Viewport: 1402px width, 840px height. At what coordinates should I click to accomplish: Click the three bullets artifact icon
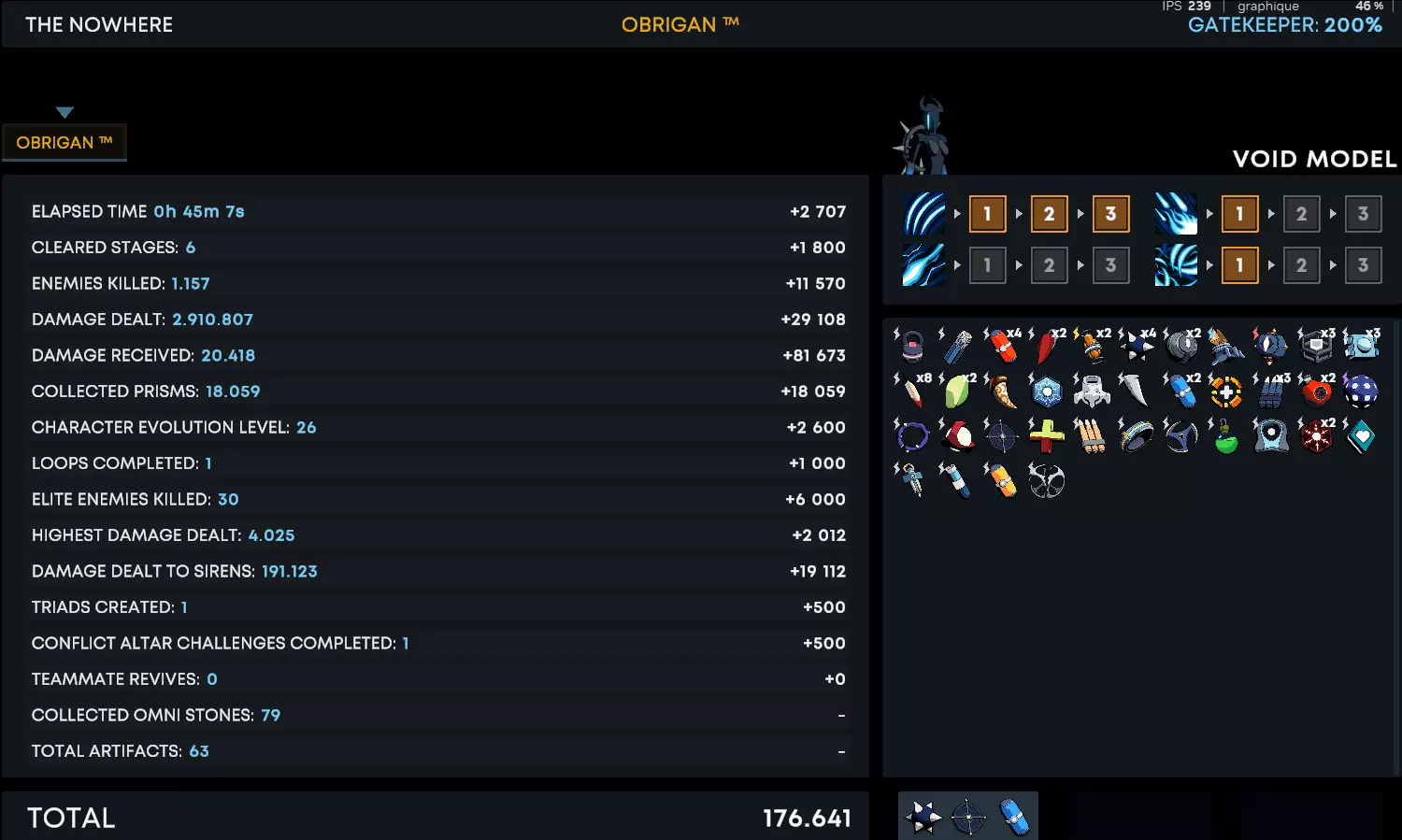click(x=1092, y=436)
